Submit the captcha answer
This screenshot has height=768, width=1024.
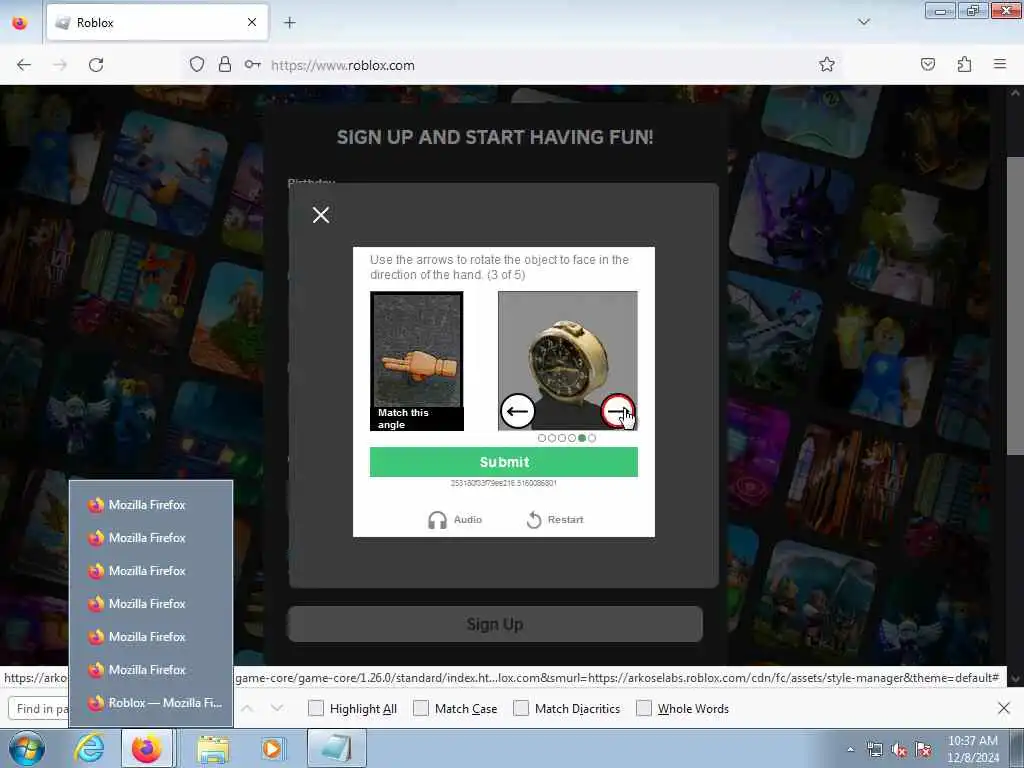pyautogui.click(x=504, y=462)
